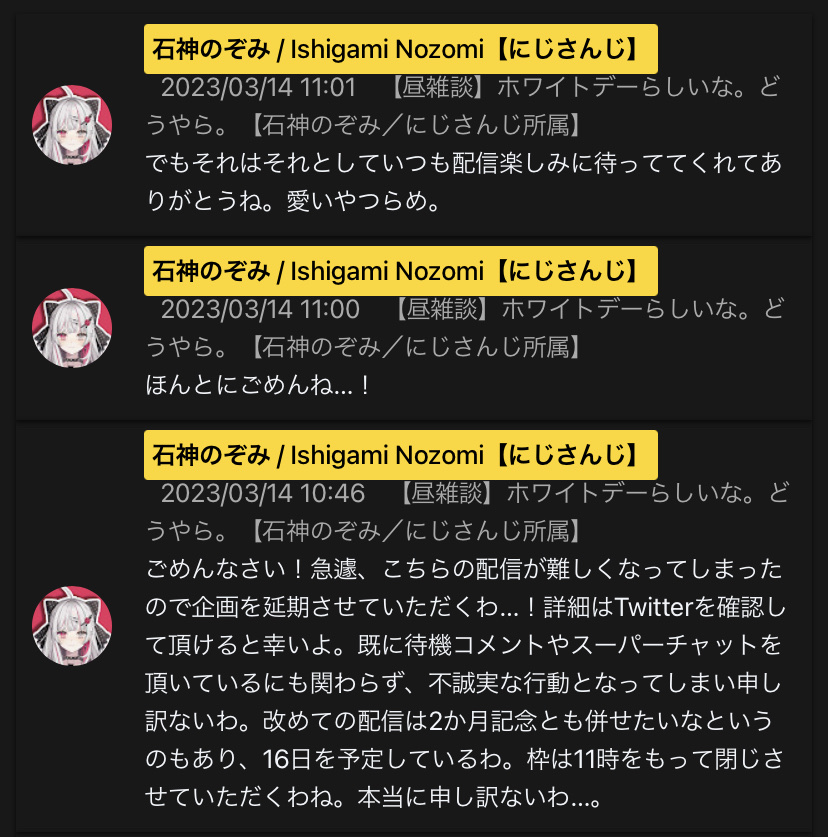
Task: Click the yellow Ishigami Nozomi badge on 11:00 comment
Action: (x=400, y=271)
